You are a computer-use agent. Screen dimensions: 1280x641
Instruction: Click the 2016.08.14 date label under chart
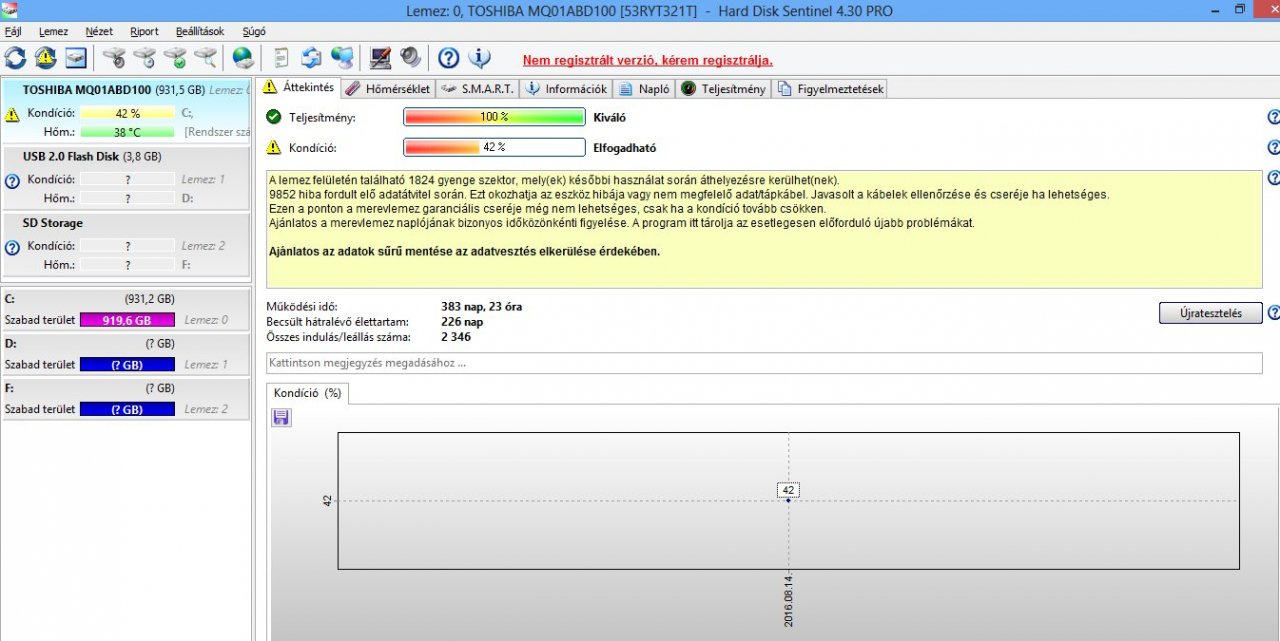coord(788,599)
